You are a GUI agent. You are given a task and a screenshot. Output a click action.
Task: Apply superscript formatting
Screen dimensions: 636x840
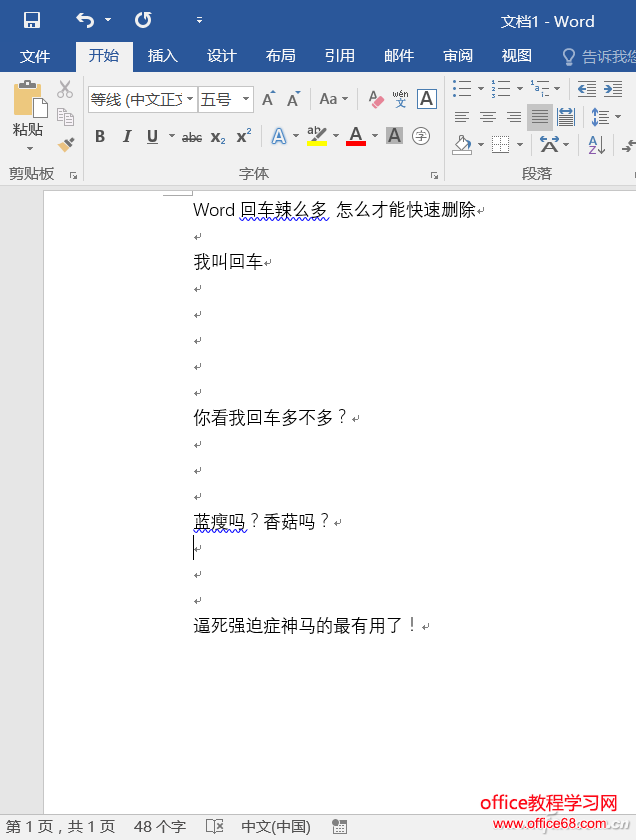[243, 137]
